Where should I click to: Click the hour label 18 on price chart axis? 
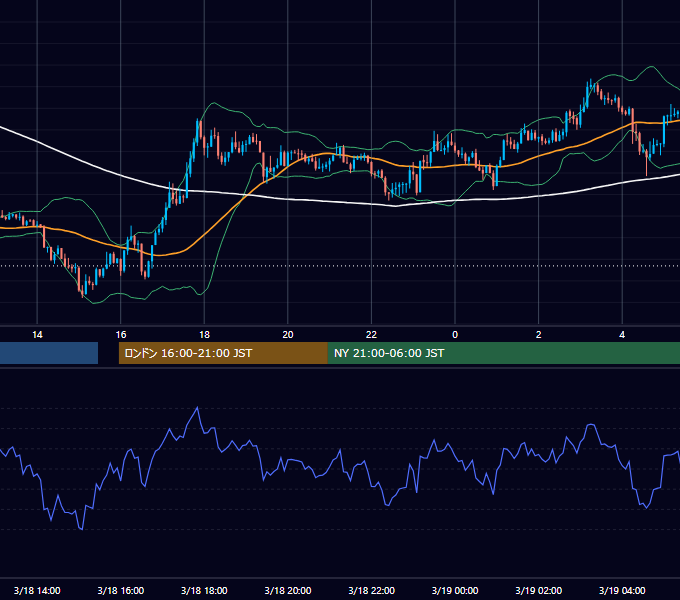pos(204,335)
